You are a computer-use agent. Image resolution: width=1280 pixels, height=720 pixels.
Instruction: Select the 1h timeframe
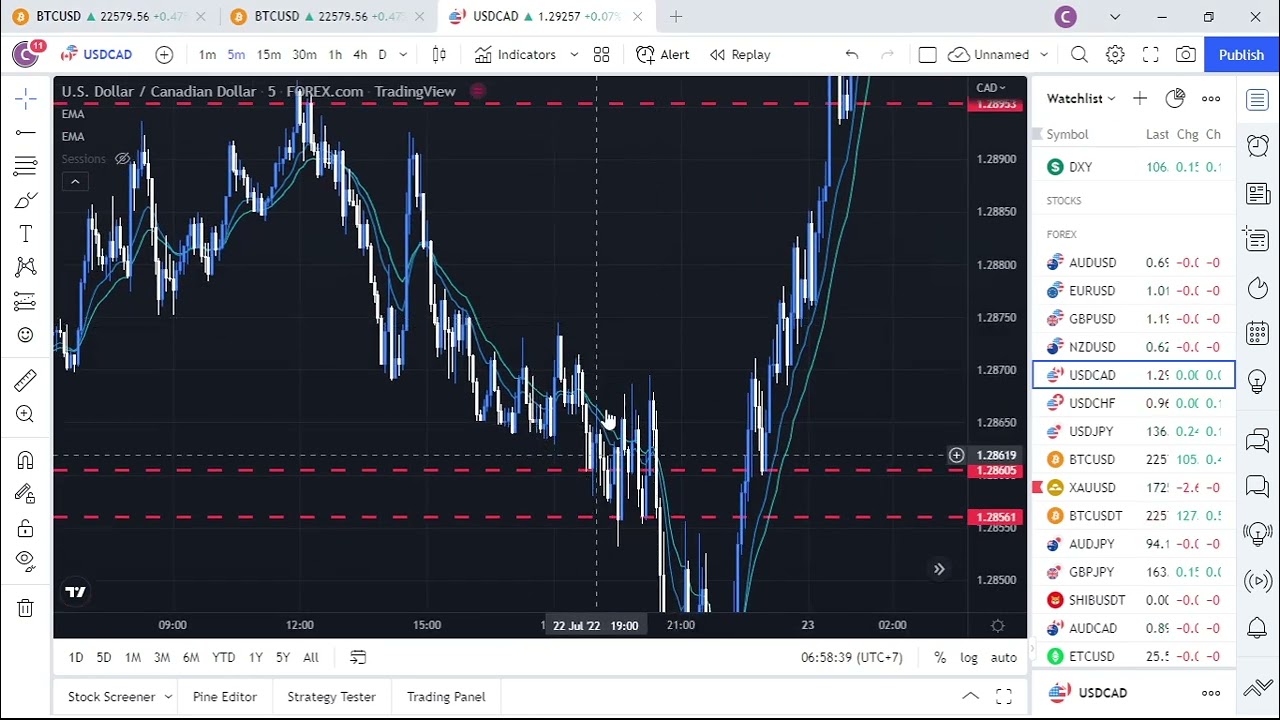point(335,55)
